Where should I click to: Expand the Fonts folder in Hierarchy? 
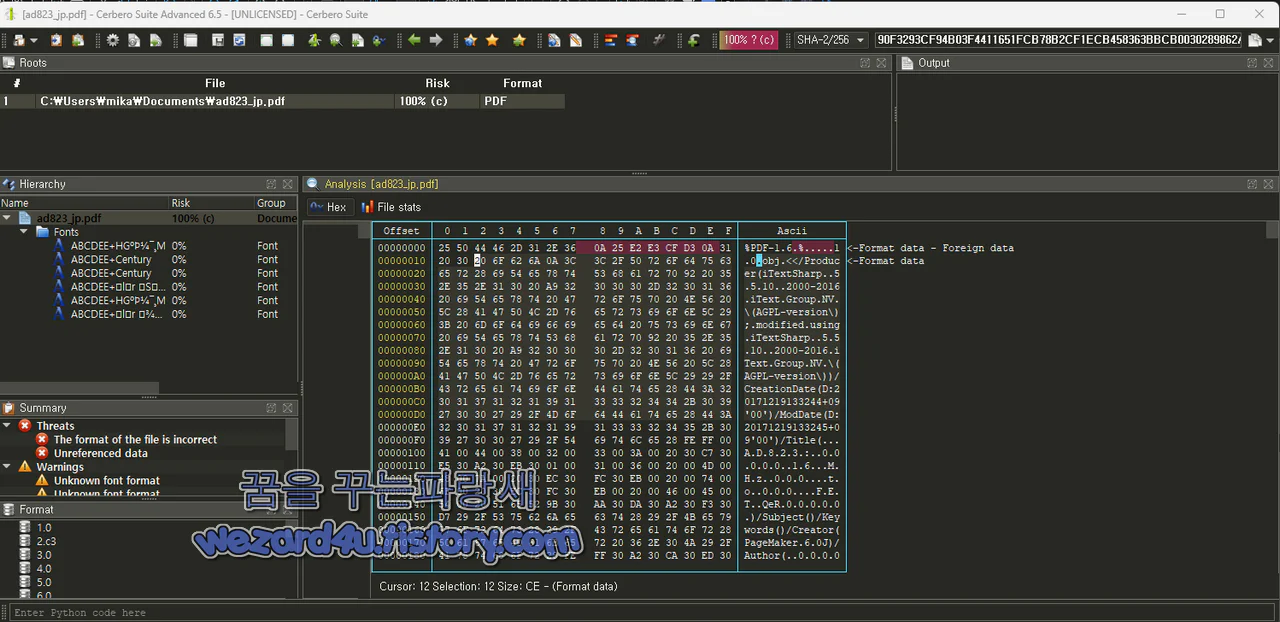coord(22,231)
